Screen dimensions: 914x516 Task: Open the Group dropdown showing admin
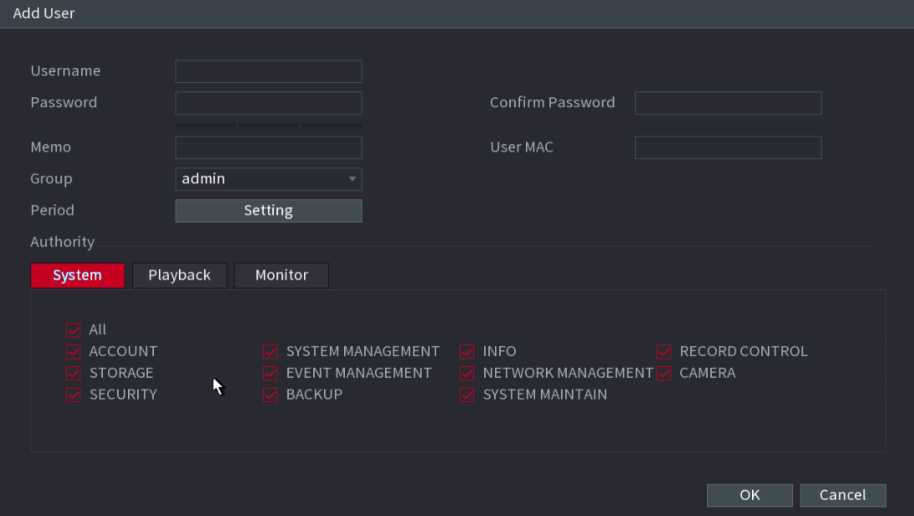pyautogui.click(x=268, y=179)
